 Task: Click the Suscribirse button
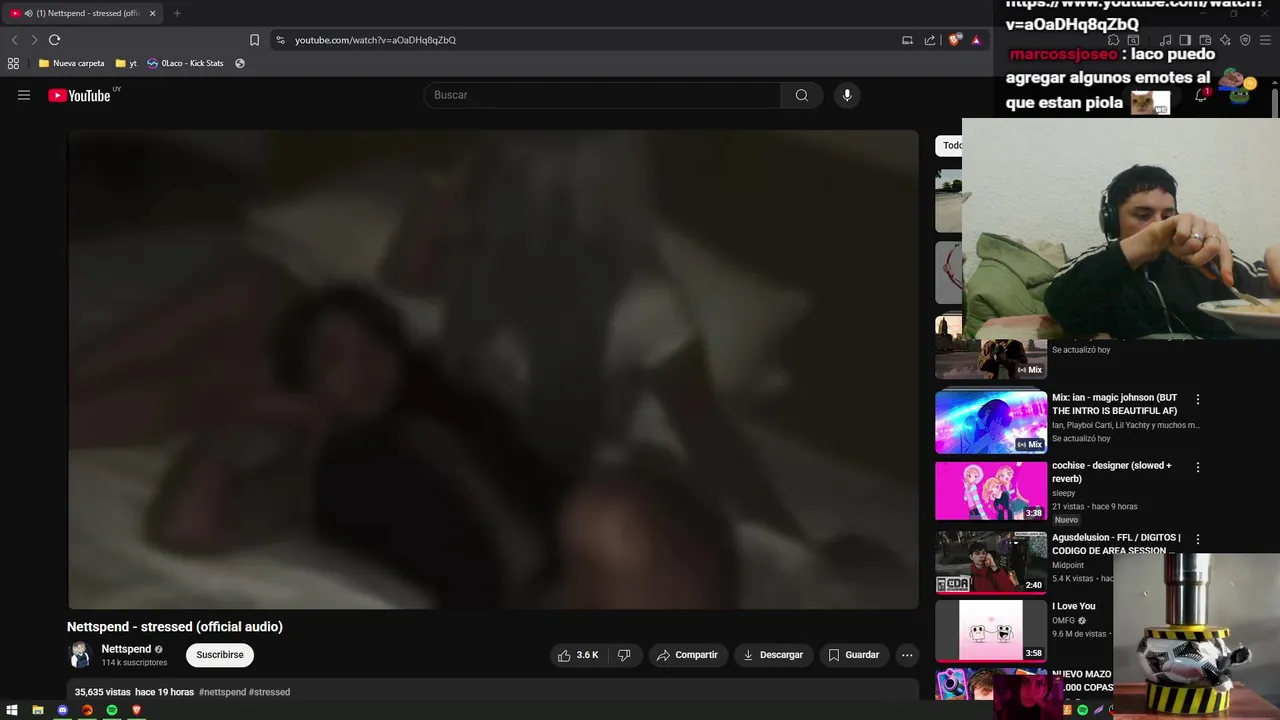(220, 655)
